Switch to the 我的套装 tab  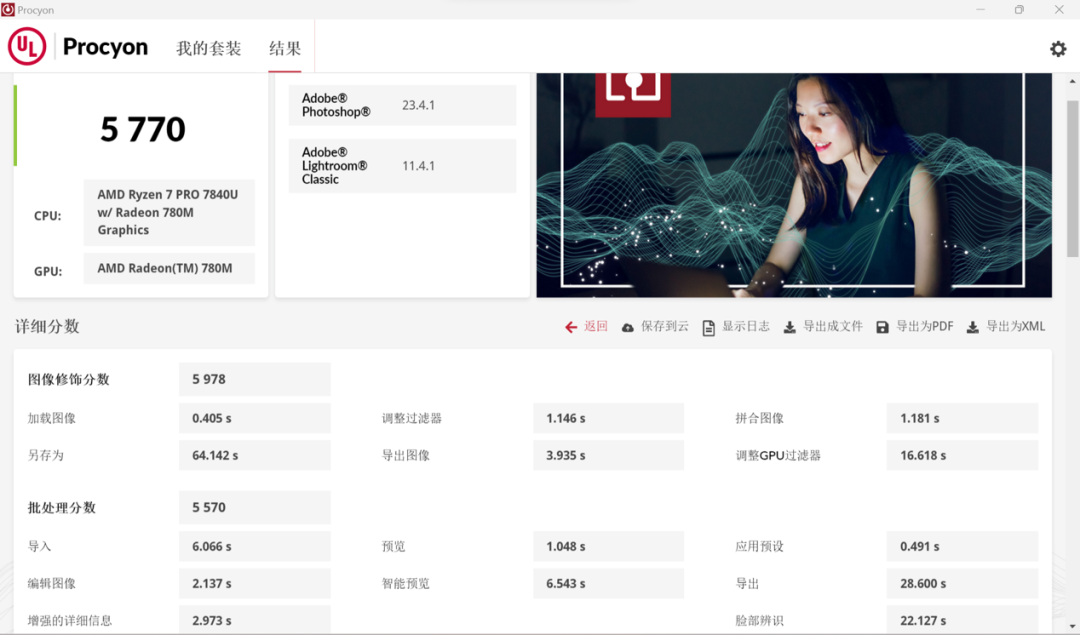[x=209, y=48]
